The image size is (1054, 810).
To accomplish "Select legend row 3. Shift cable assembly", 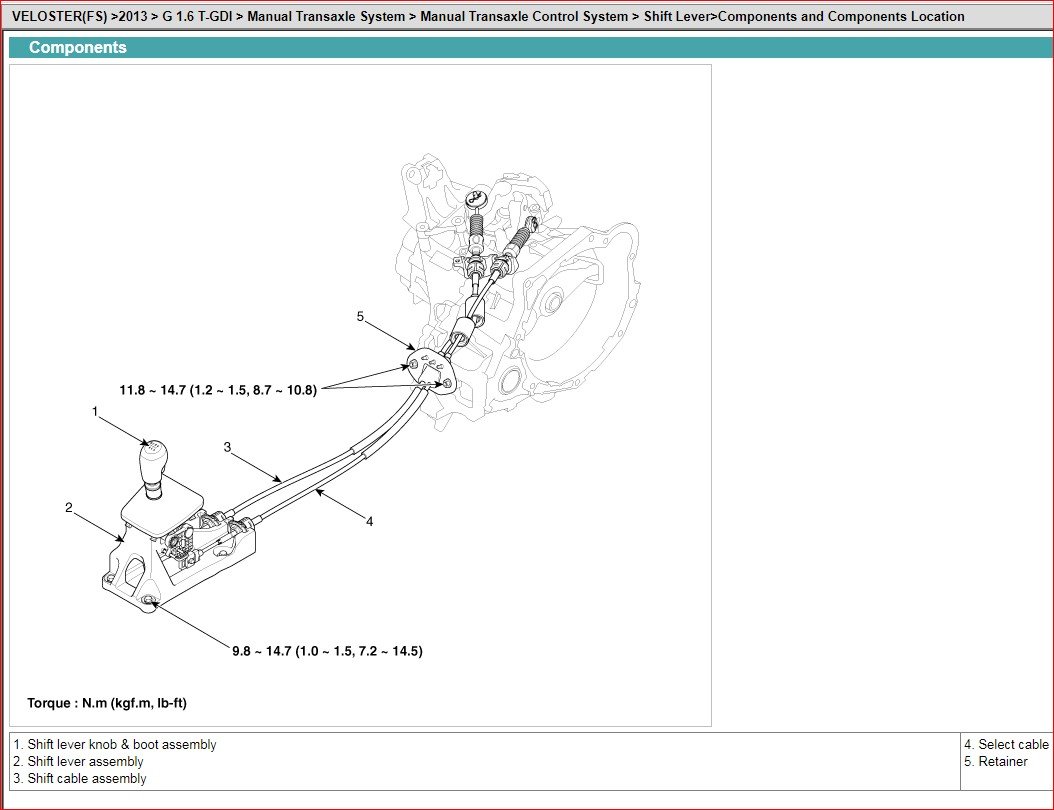I will point(79,778).
